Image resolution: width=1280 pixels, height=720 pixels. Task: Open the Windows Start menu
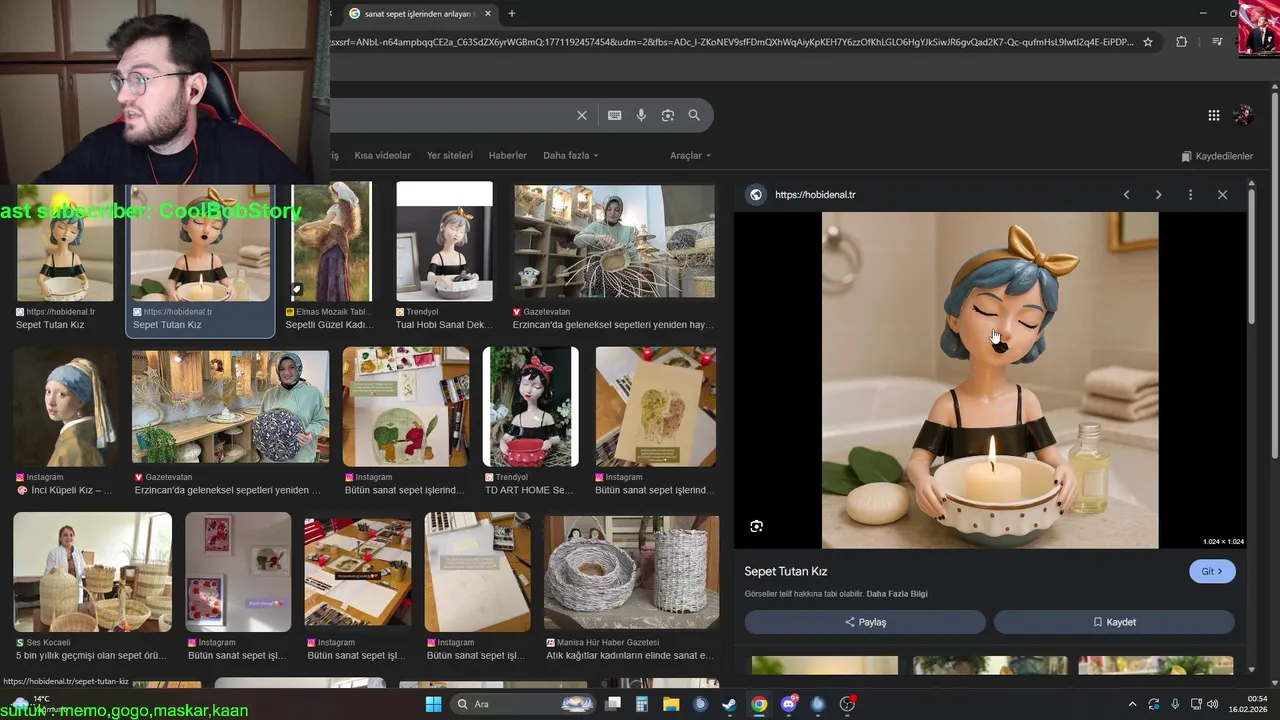tap(433, 704)
